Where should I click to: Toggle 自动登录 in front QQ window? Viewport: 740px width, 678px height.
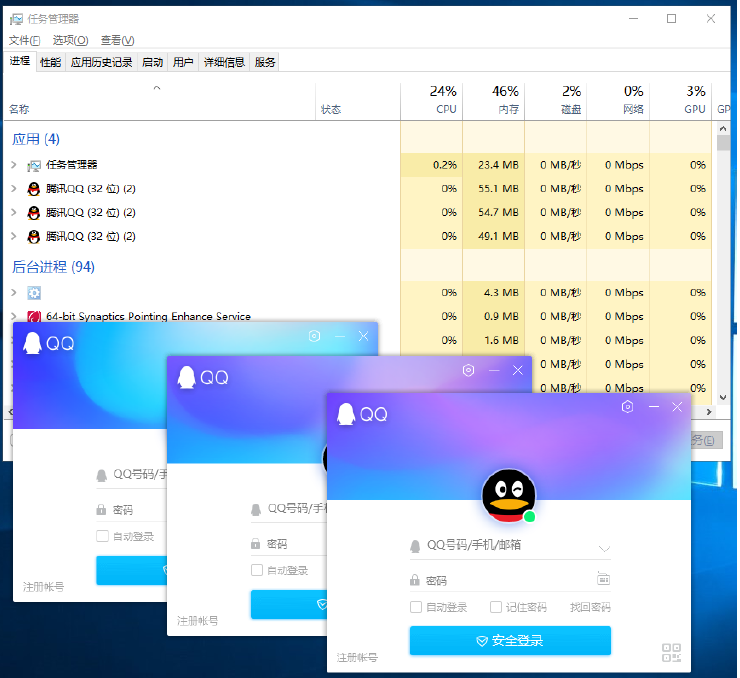(416, 607)
